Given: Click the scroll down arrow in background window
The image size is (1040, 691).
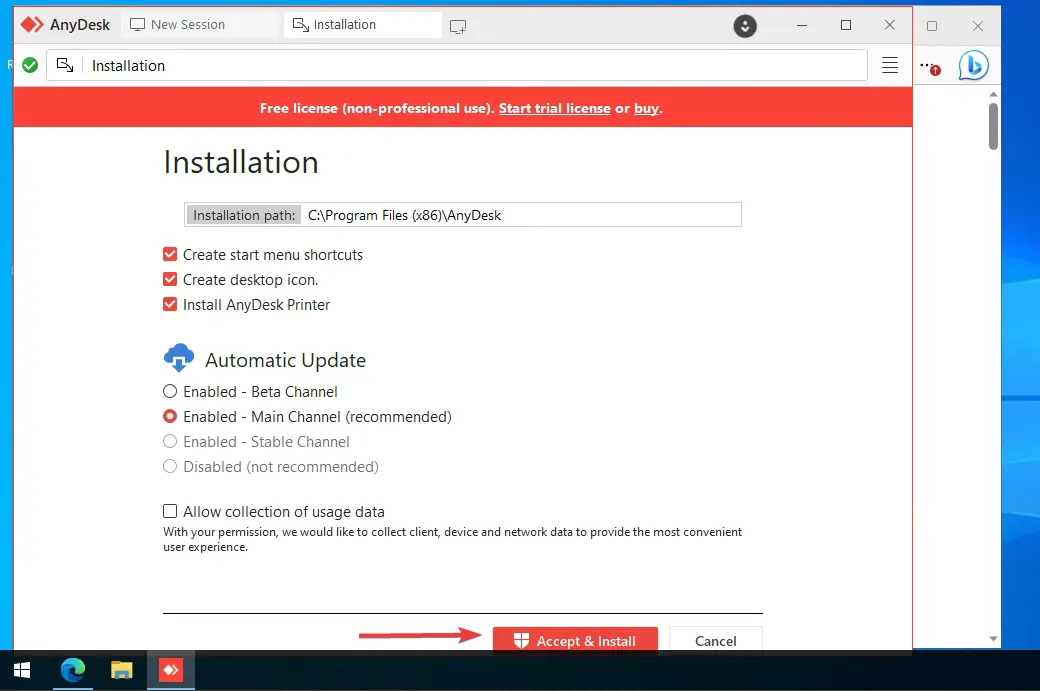Looking at the screenshot, I should tap(993, 639).
